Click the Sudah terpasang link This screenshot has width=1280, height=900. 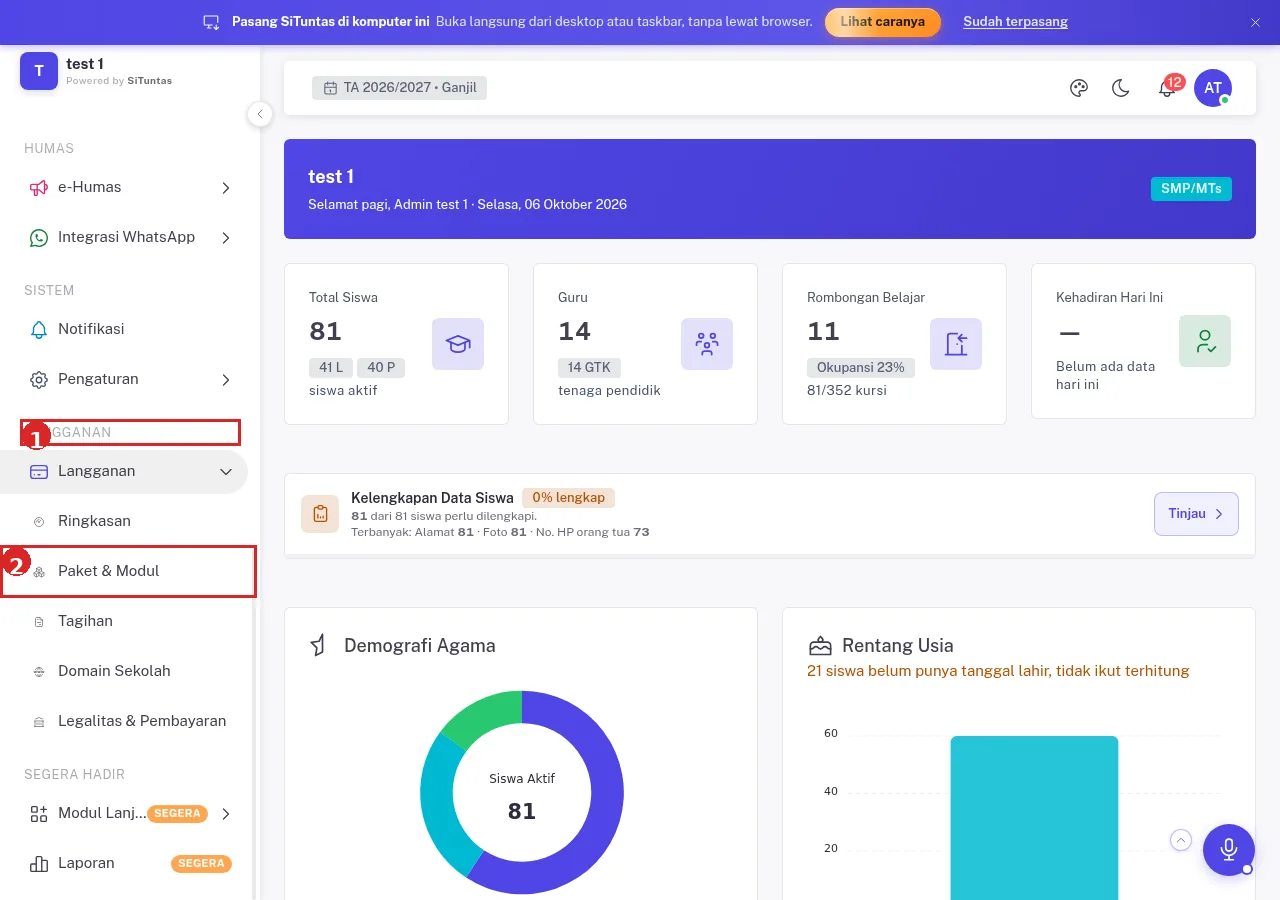click(1015, 22)
